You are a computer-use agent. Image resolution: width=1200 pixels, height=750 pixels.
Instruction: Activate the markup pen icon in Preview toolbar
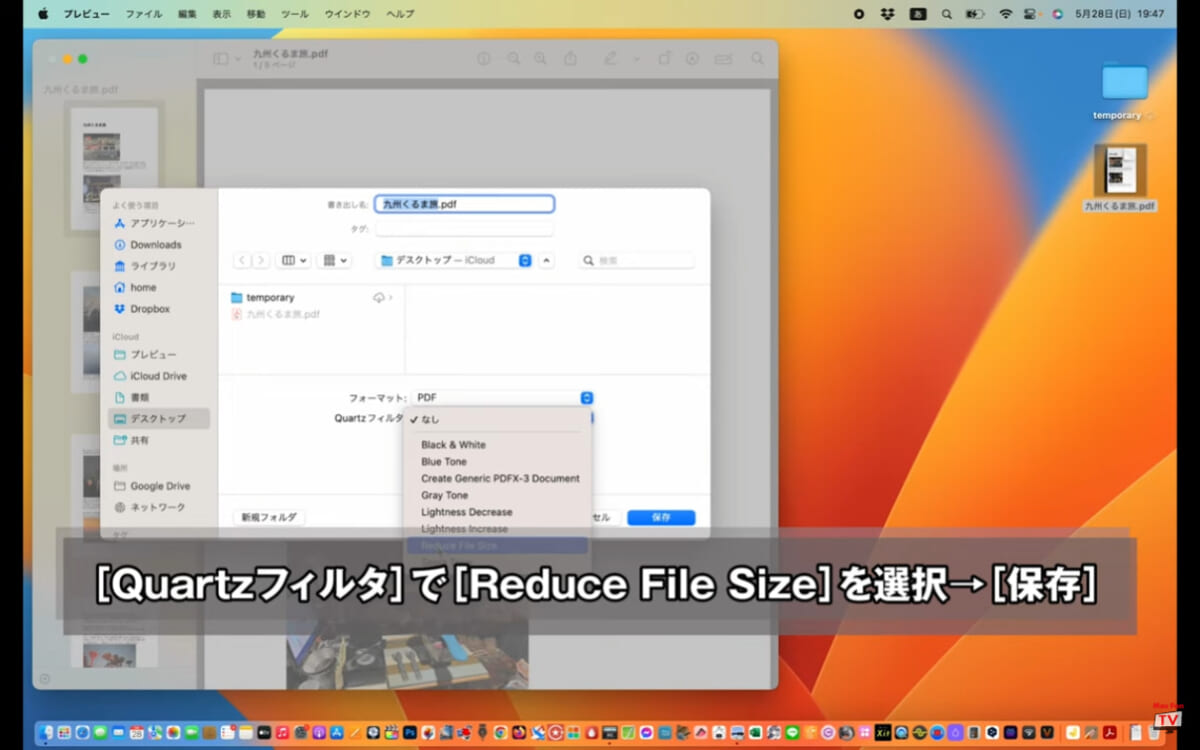click(610, 59)
